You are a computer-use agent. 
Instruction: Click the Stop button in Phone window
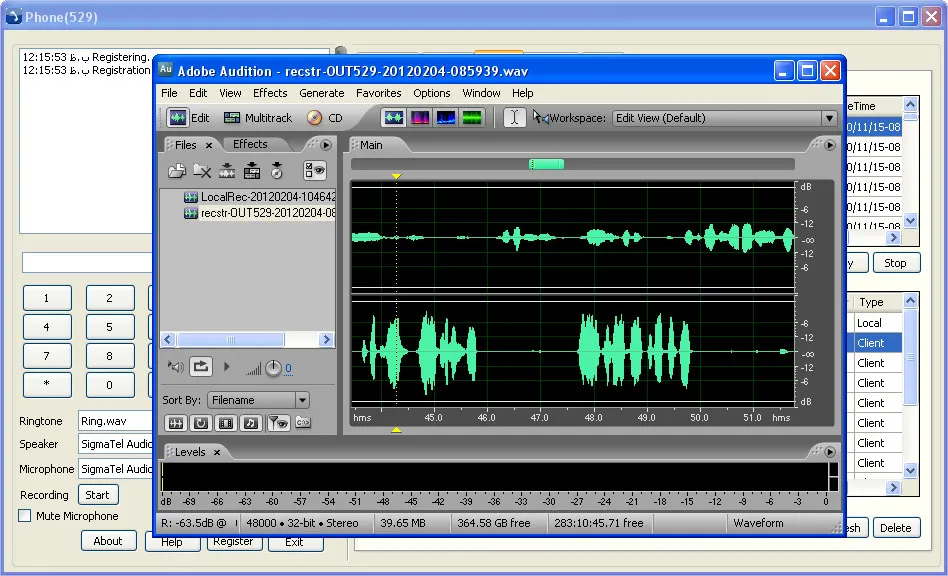[895, 263]
